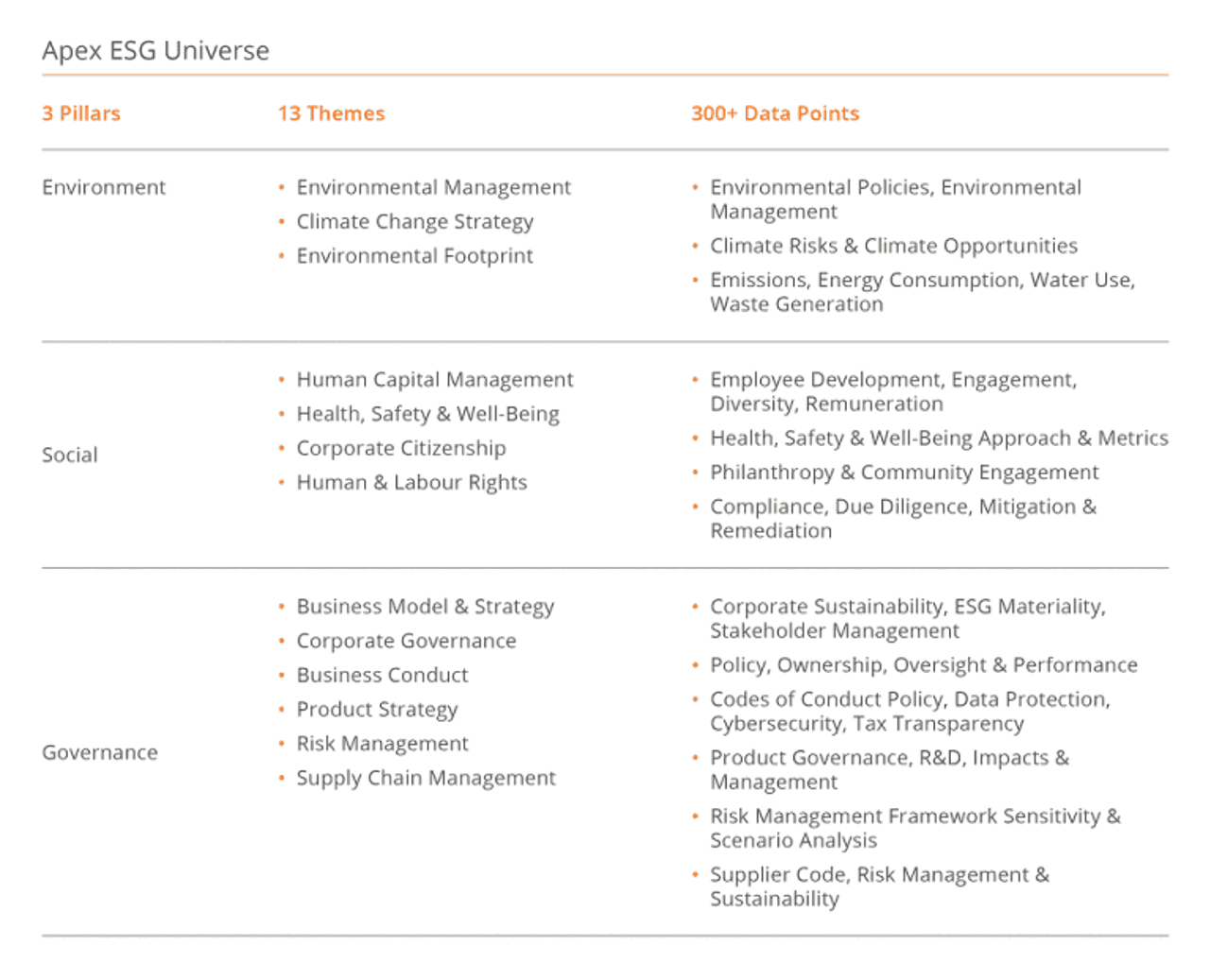The image size is (1210, 980).
Task: Click the Climate Change Strategy theme
Action: coord(415,221)
